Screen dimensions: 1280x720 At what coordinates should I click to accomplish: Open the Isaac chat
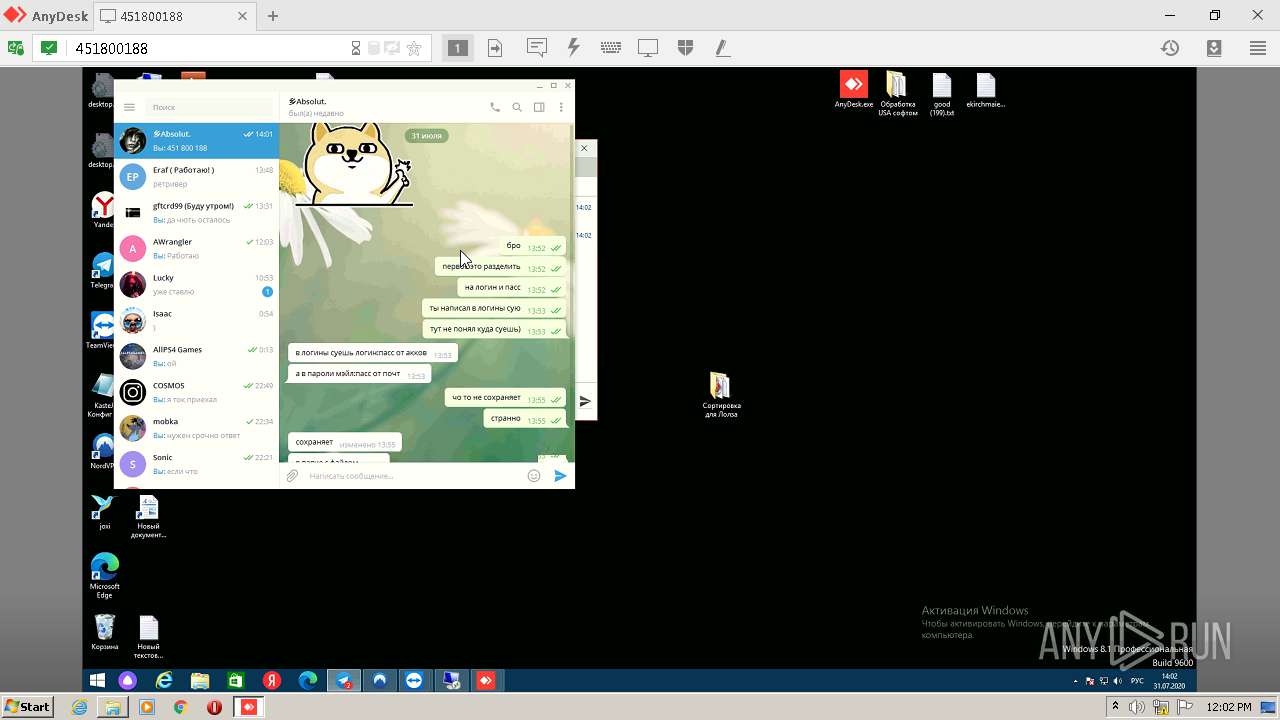[x=196, y=321]
